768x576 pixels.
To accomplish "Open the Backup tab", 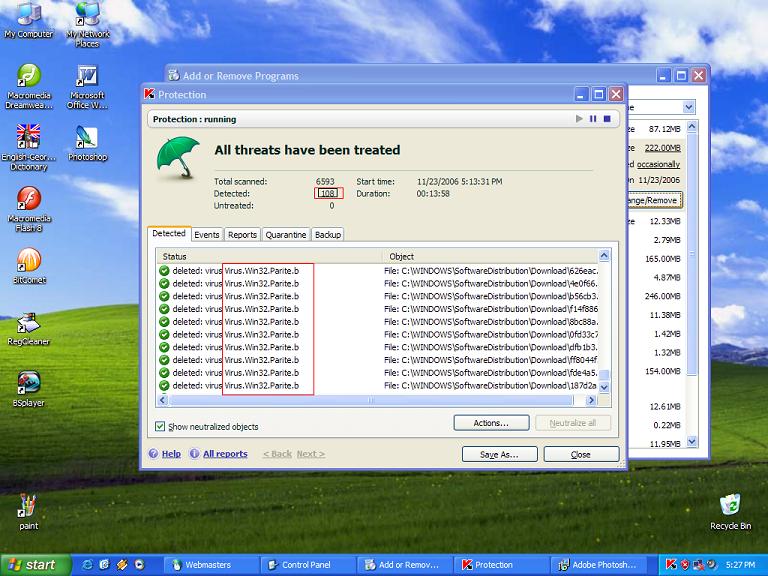I will click(328, 235).
